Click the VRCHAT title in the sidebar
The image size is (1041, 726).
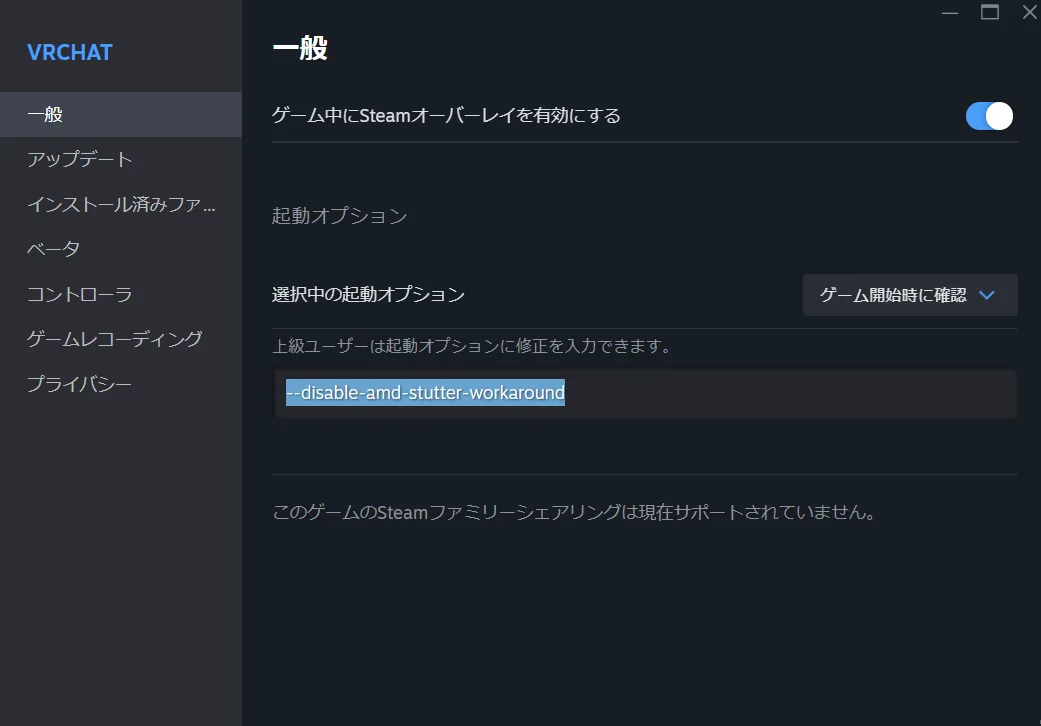pyautogui.click(x=70, y=52)
